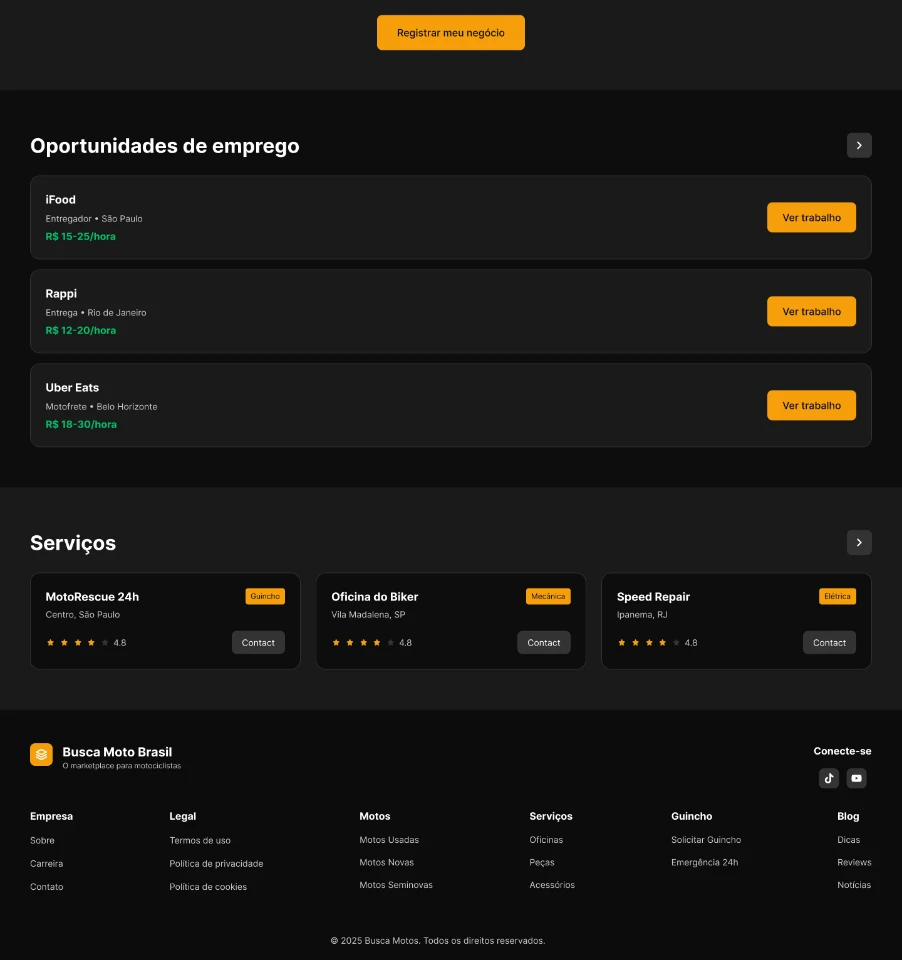This screenshot has height=960, width=902.
Task: Click Vila Madalena, SP location text
Action: coord(368,615)
